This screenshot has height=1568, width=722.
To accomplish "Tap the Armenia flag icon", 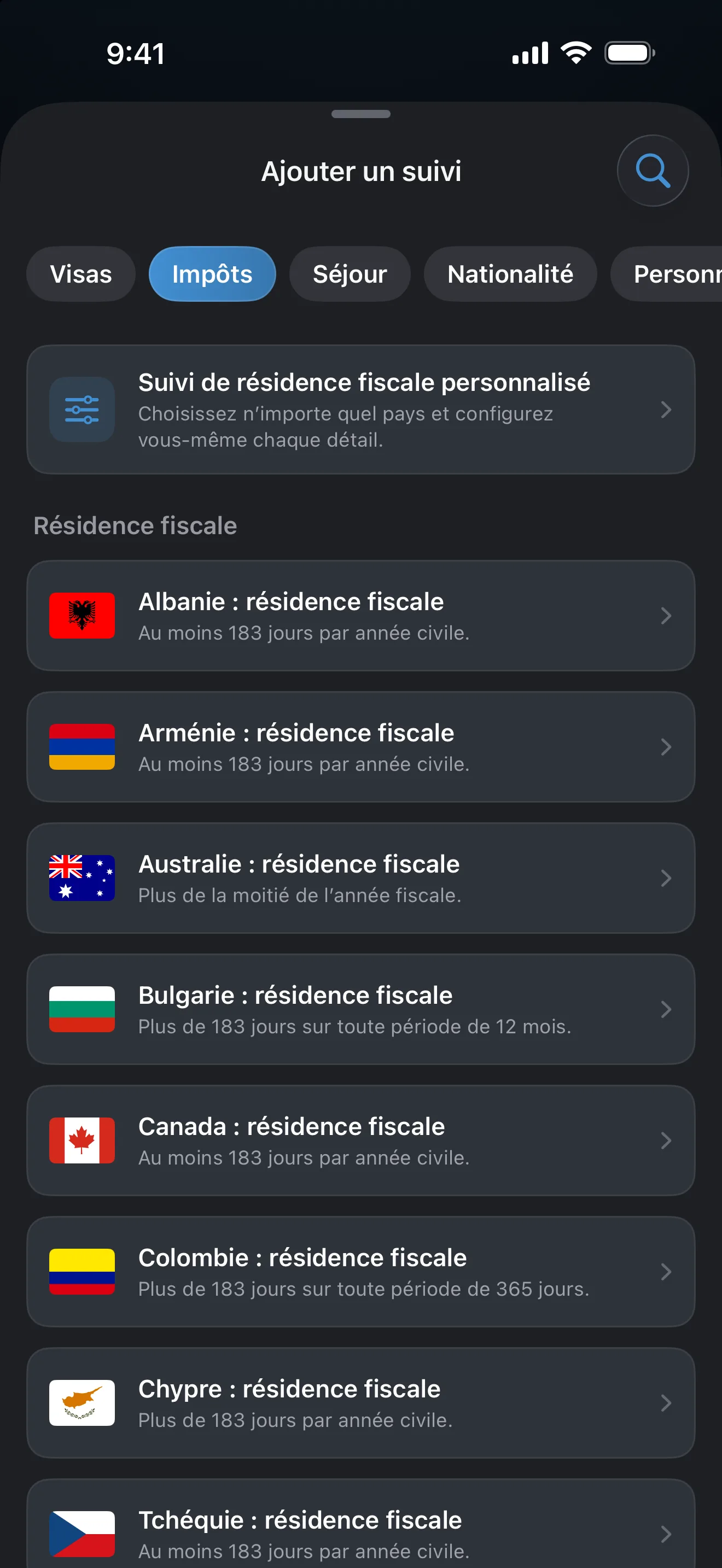I will click(x=82, y=747).
